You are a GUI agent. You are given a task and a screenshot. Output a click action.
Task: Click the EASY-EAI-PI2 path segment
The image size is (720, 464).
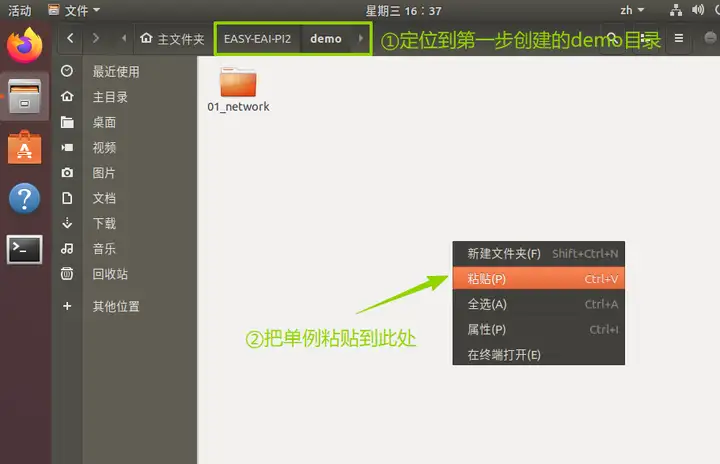pyautogui.click(x=257, y=39)
